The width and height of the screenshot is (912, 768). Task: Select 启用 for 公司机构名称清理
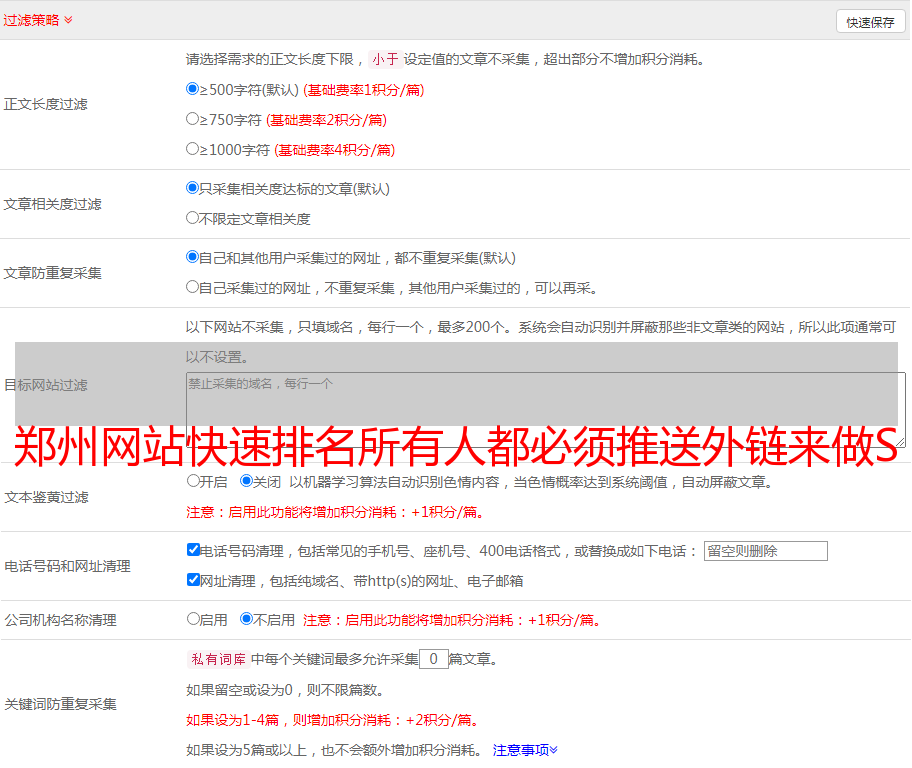193,619
